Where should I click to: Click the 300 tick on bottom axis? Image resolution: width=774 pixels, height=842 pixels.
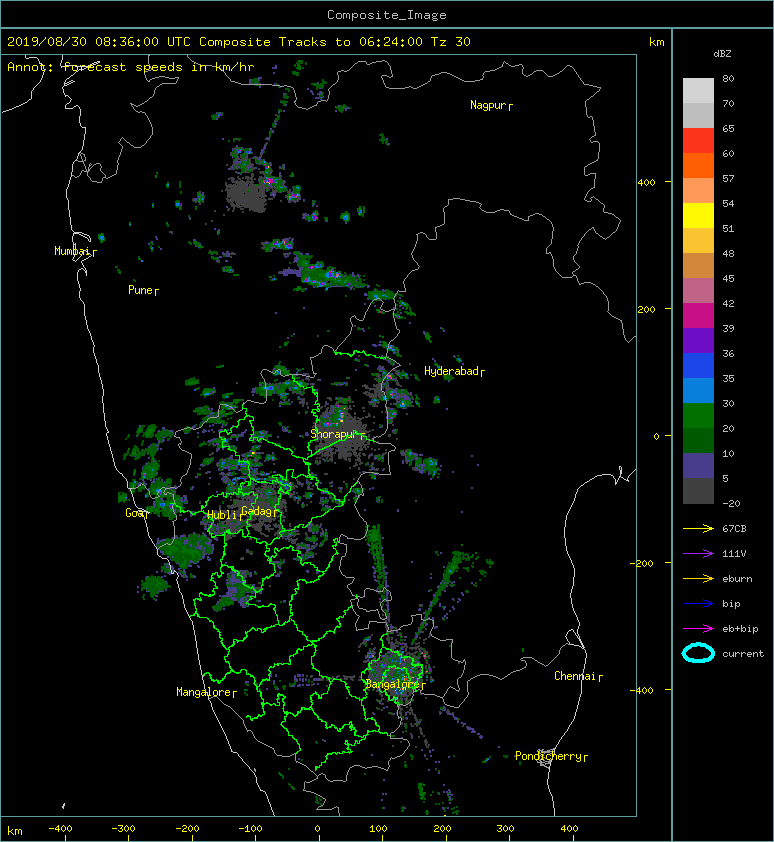click(x=505, y=829)
